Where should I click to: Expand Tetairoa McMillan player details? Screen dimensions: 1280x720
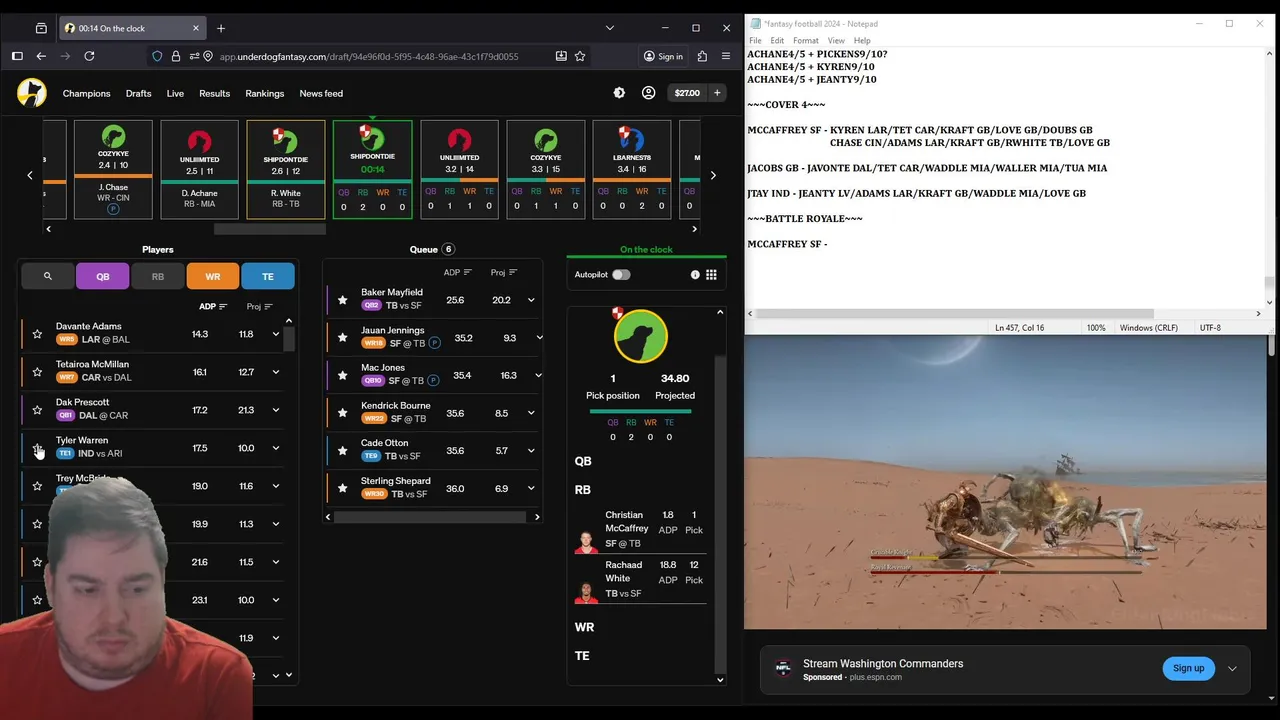pos(276,372)
